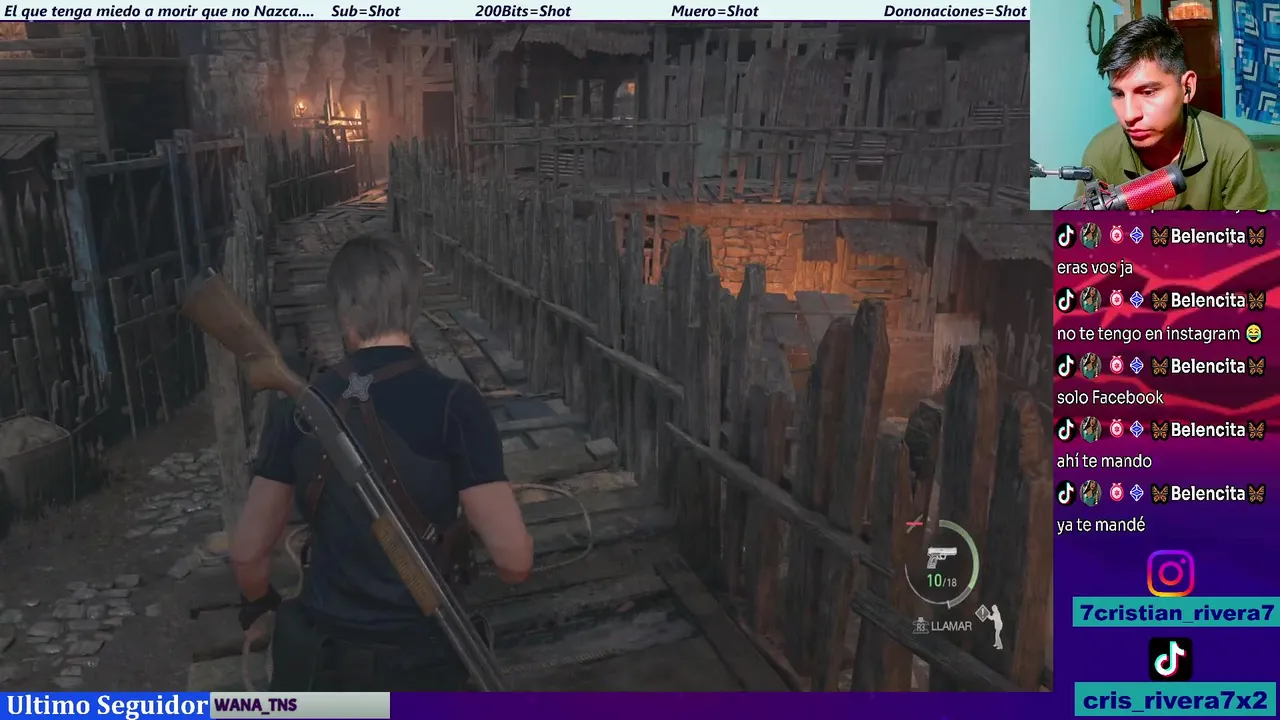The image size is (1280, 720).
Task: Click TikTok icon above 'ahí te mando'
Action: point(1066,430)
